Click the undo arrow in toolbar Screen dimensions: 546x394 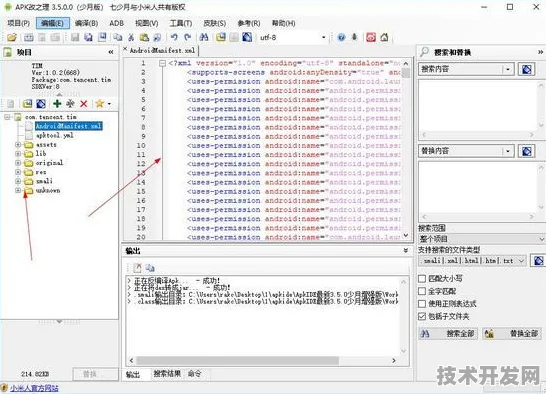[174, 37]
